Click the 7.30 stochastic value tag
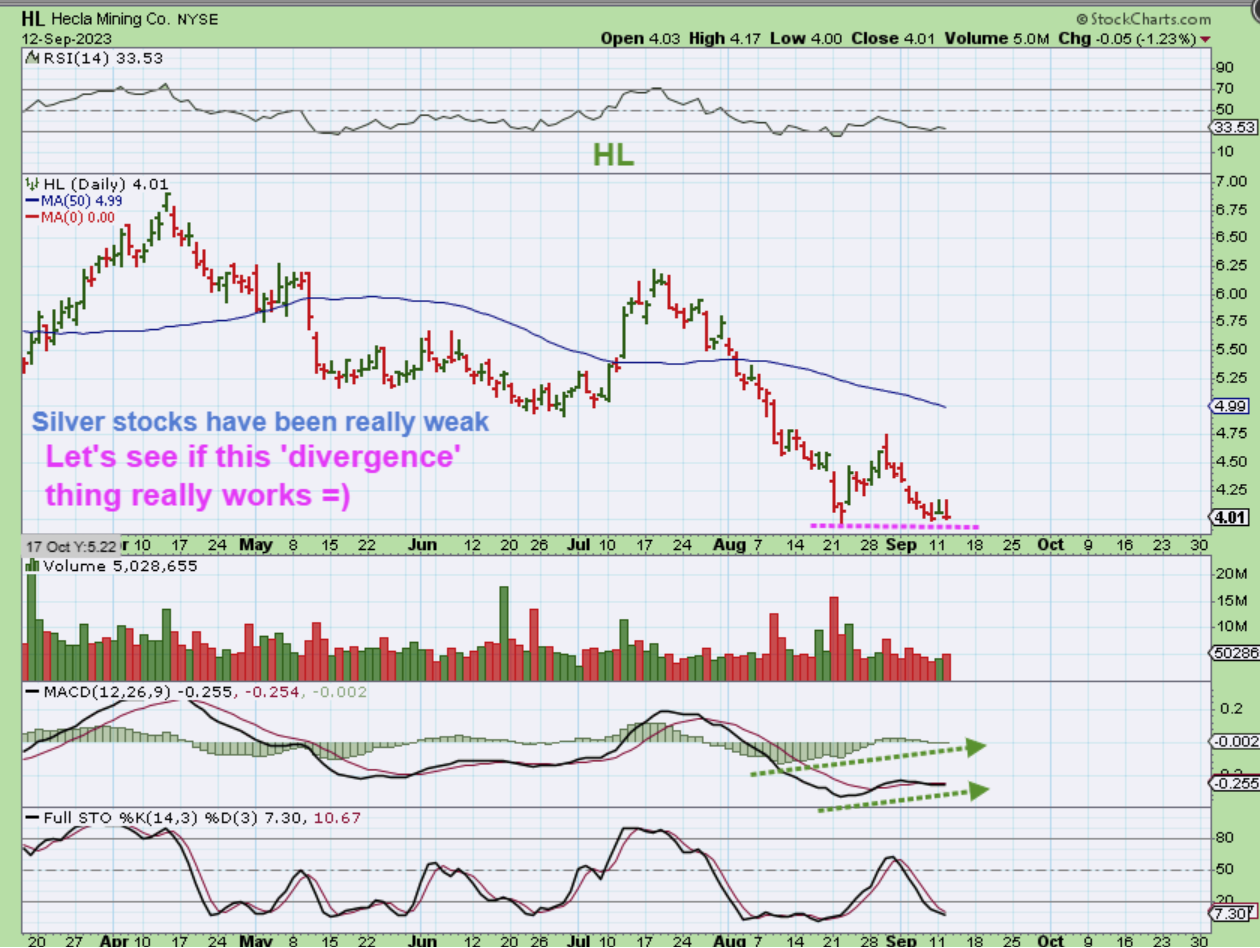 point(1230,915)
